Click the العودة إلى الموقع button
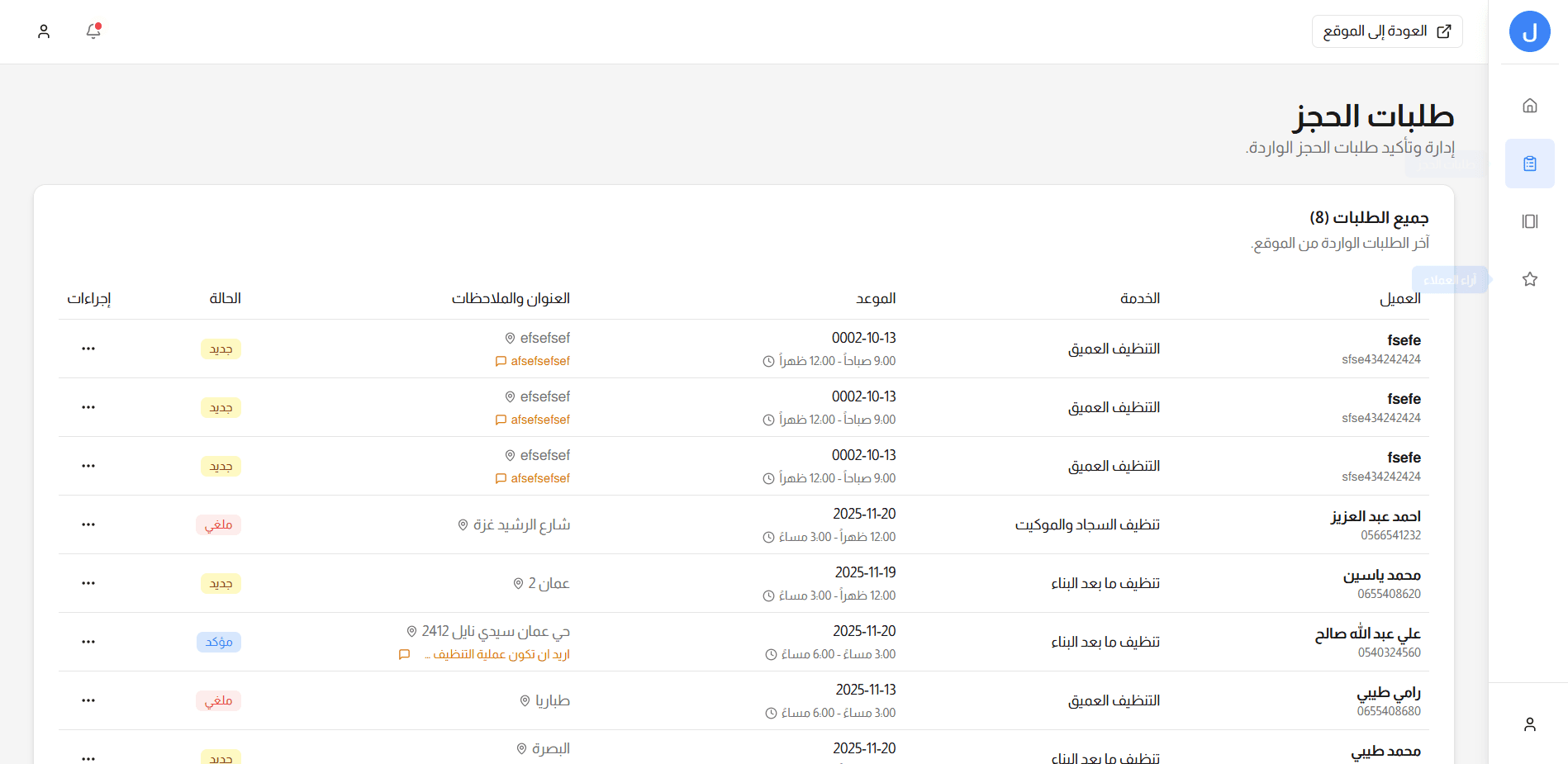The width and height of the screenshot is (1568, 764). point(1386,31)
